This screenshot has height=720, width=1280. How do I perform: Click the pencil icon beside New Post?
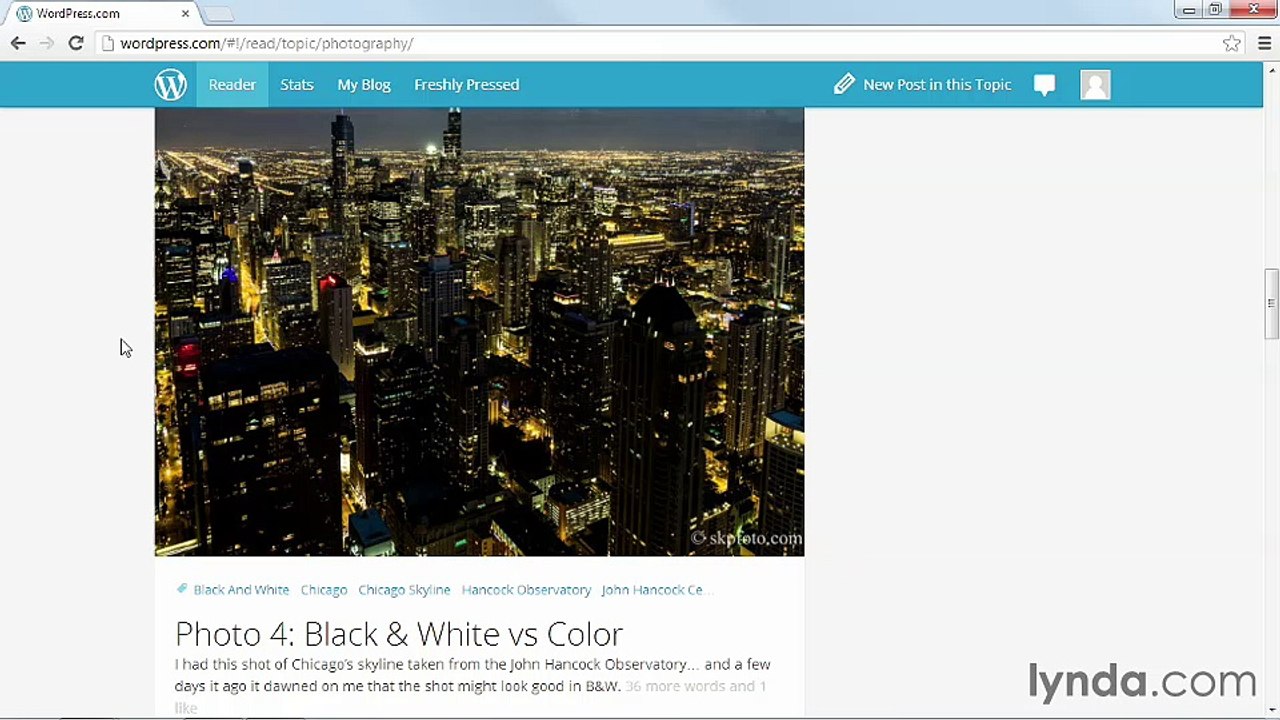point(844,84)
